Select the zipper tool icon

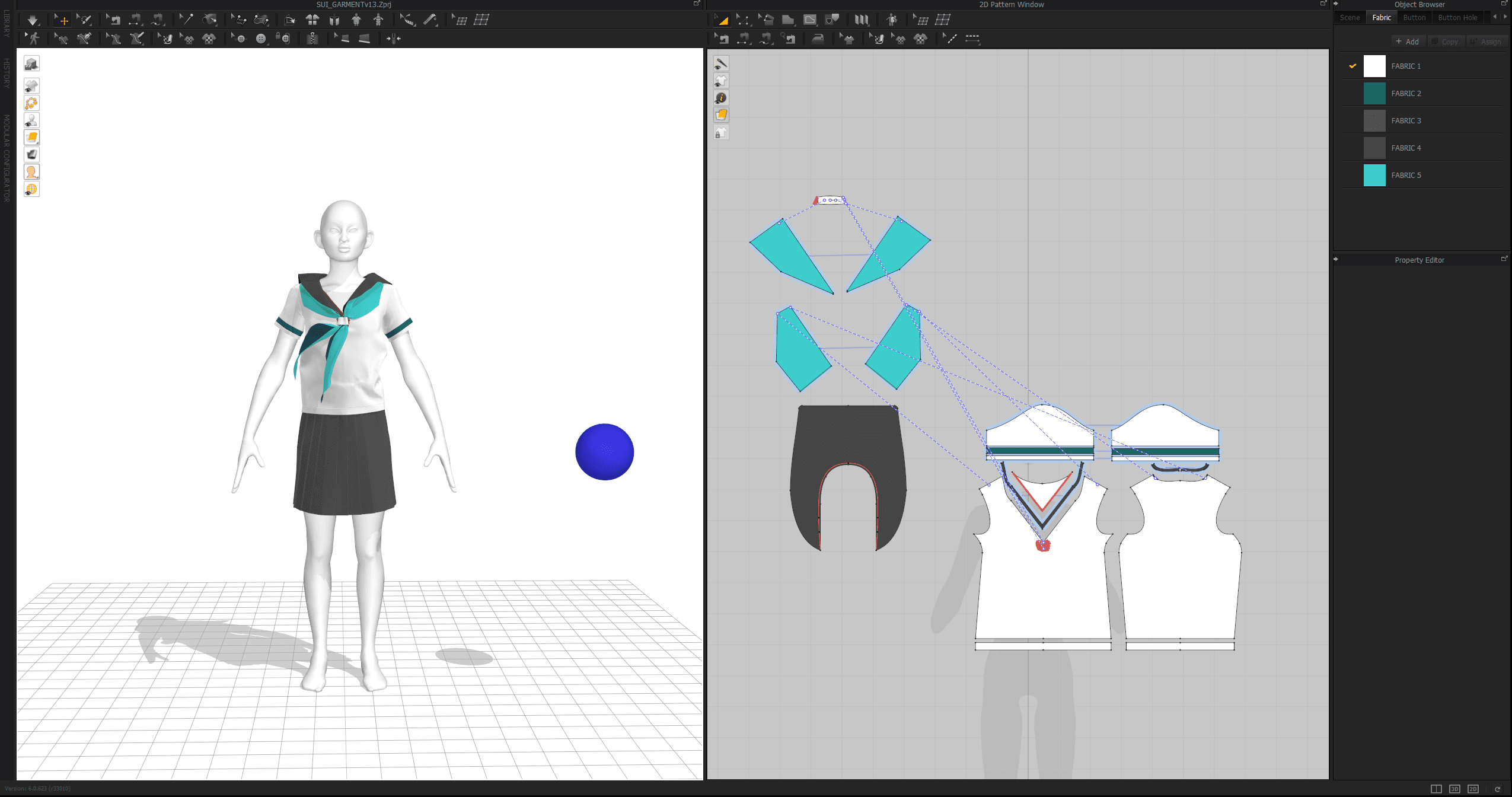click(312, 39)
